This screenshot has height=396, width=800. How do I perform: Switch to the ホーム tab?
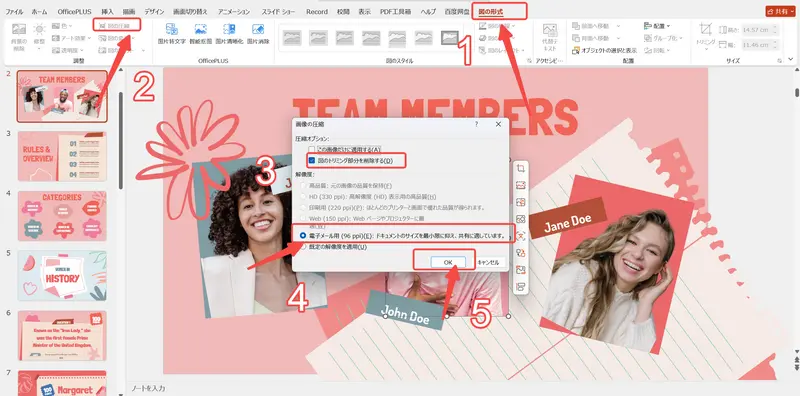39,11
